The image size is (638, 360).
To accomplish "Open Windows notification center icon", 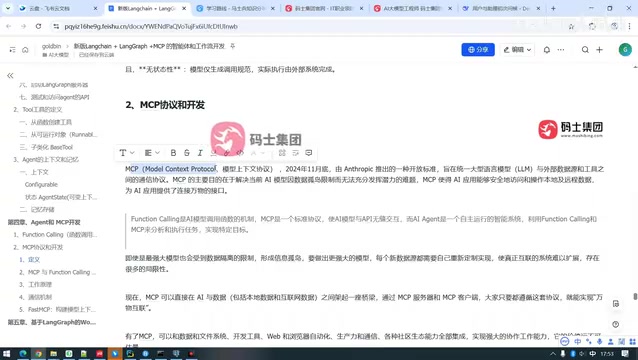I will click(626, 353).
